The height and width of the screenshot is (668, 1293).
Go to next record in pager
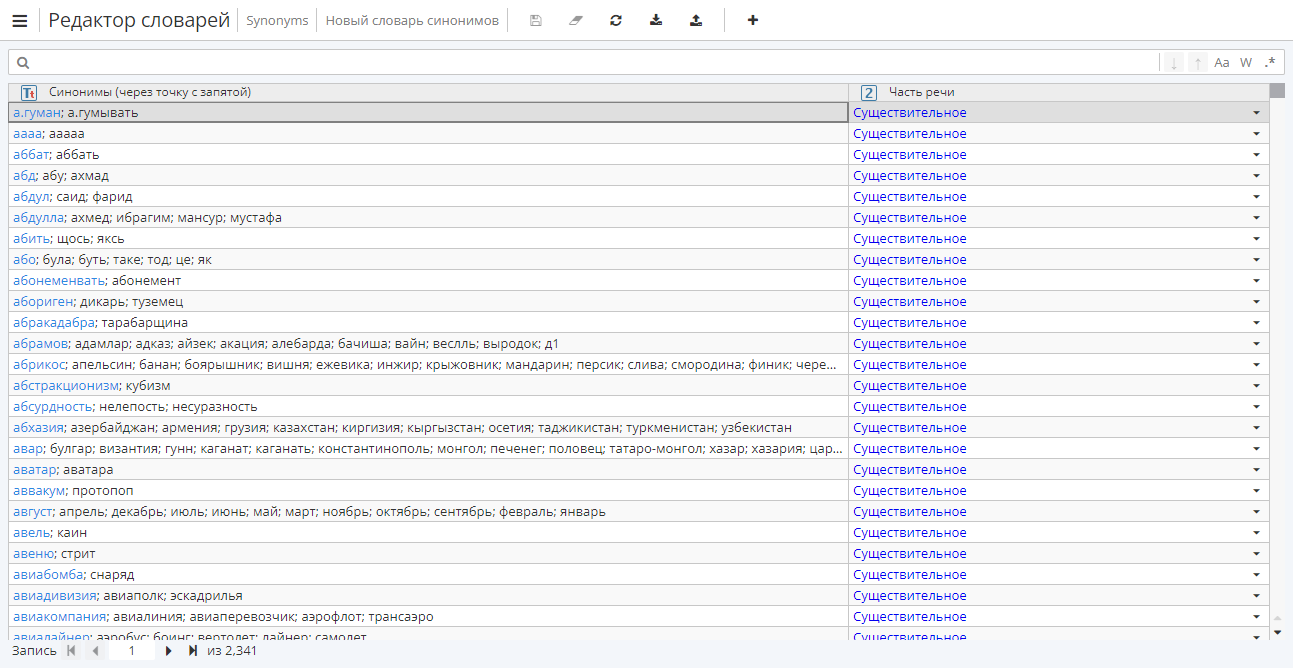pyautogui.click(x=169, y=651)
